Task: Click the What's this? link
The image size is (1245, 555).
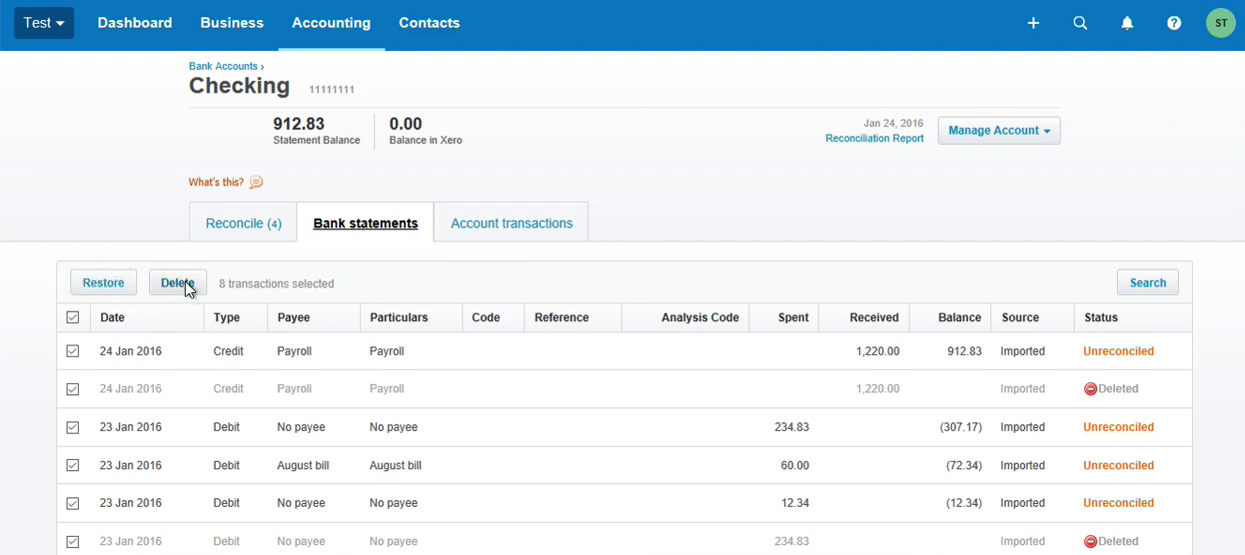Action: (216, 182)
